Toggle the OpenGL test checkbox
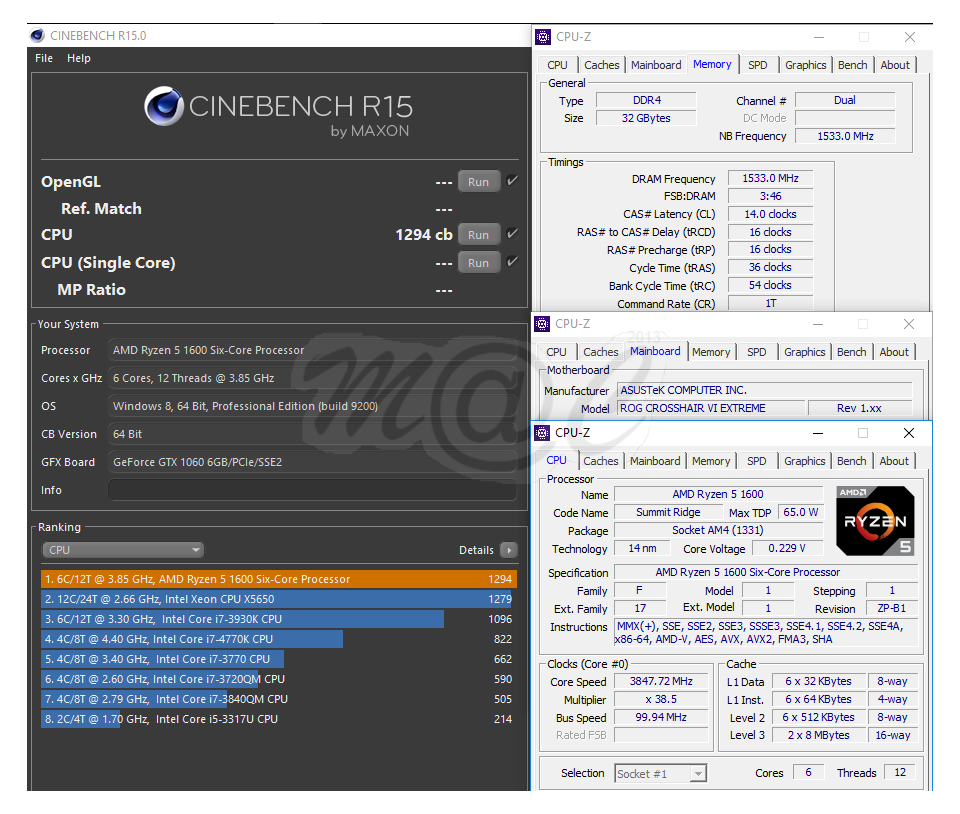 tap(512, 181)
